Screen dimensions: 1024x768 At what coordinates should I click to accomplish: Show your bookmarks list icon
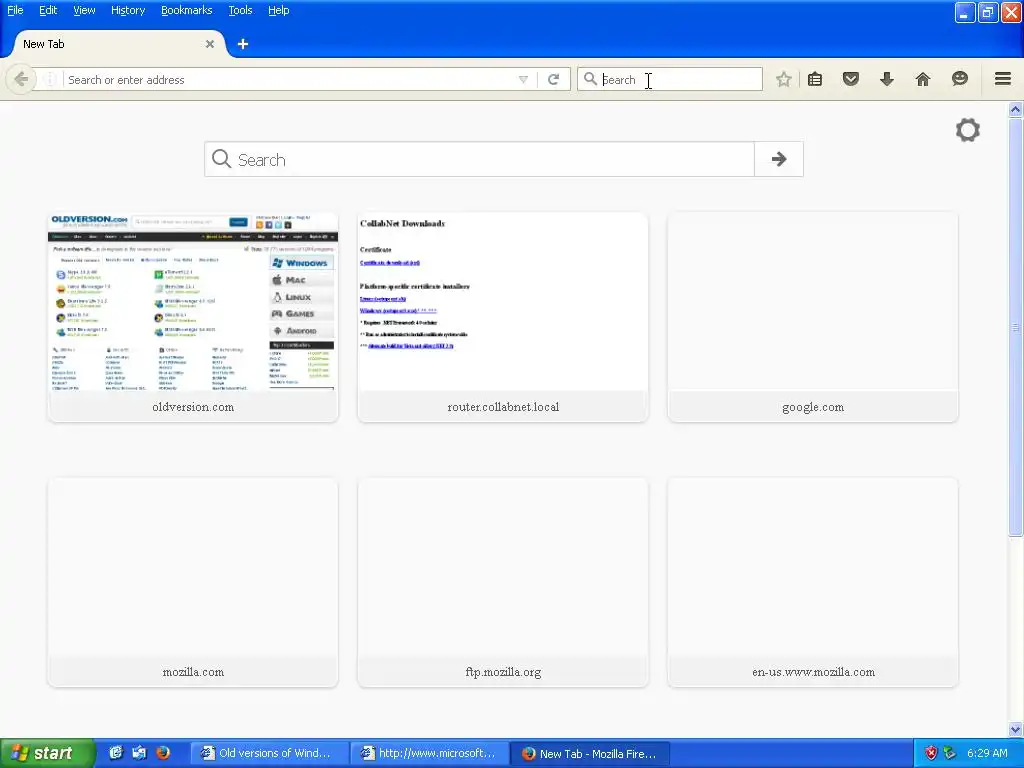[x=814, y=80]
